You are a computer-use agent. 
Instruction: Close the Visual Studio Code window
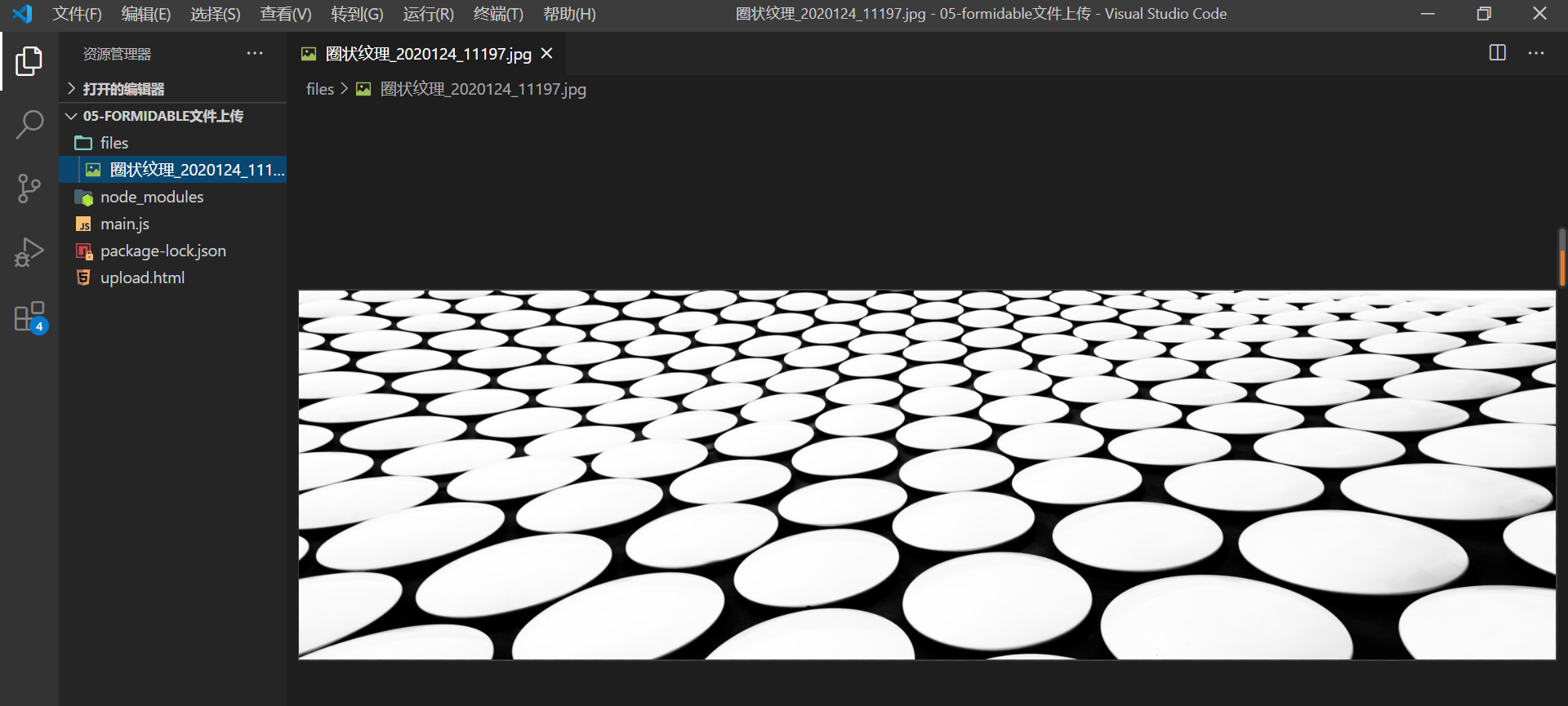pos(1539,14)
